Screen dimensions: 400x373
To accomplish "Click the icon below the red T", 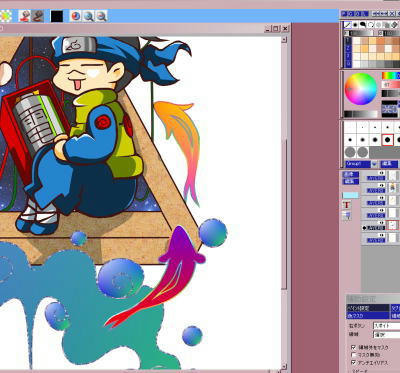I will [347, 216].
